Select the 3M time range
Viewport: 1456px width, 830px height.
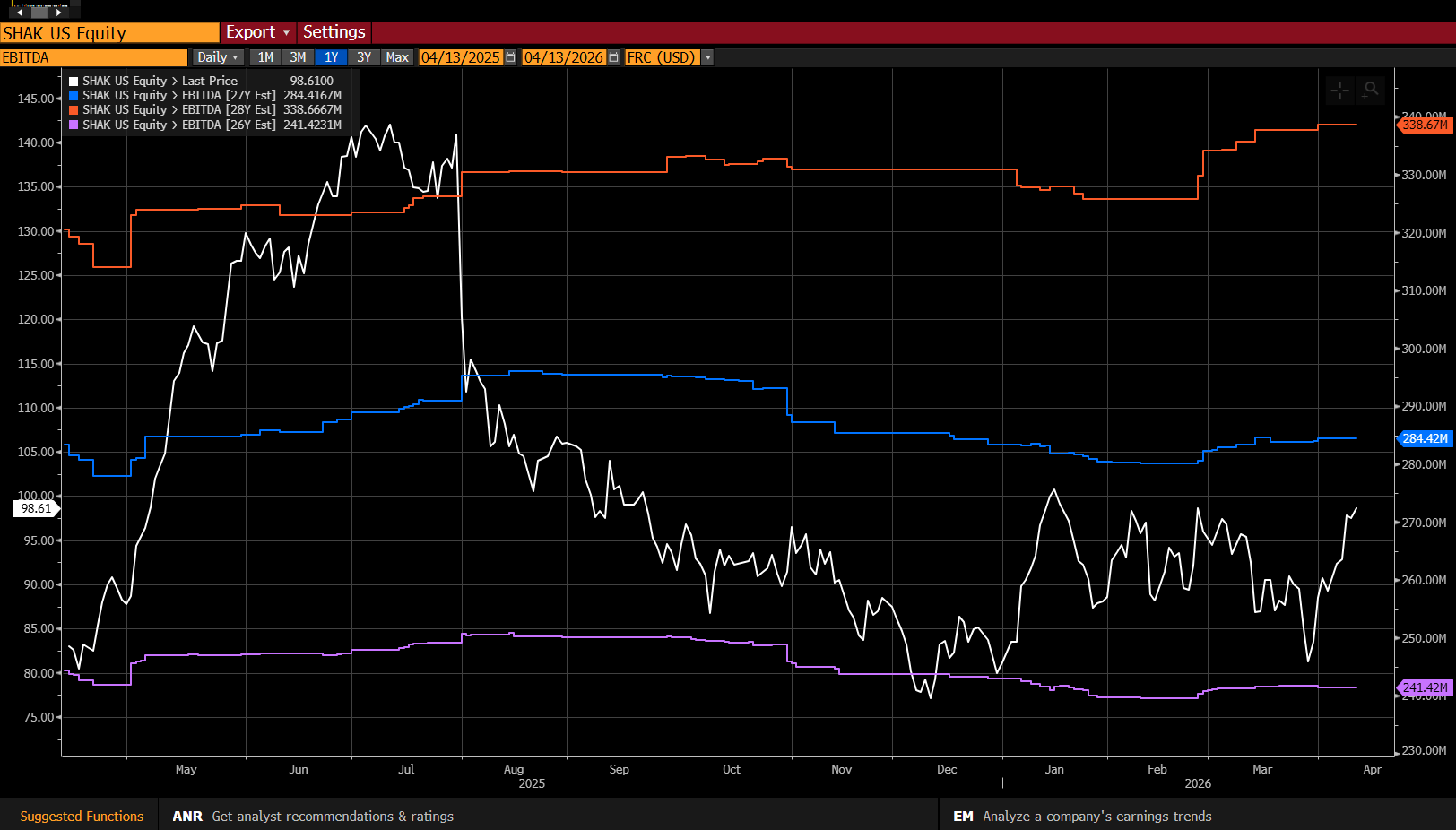click(298, 57)
